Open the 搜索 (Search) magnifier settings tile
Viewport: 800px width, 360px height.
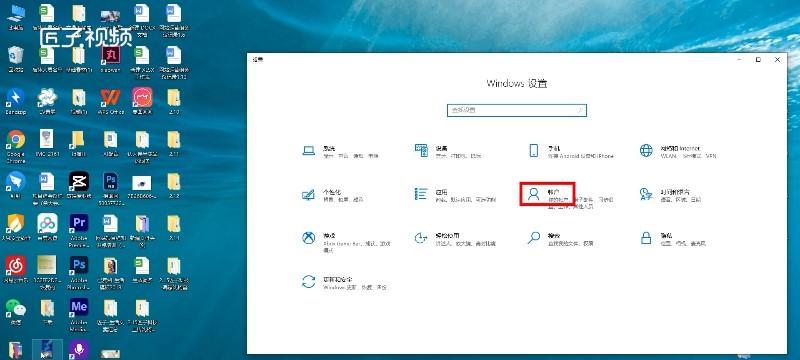(x=560, y=239)
